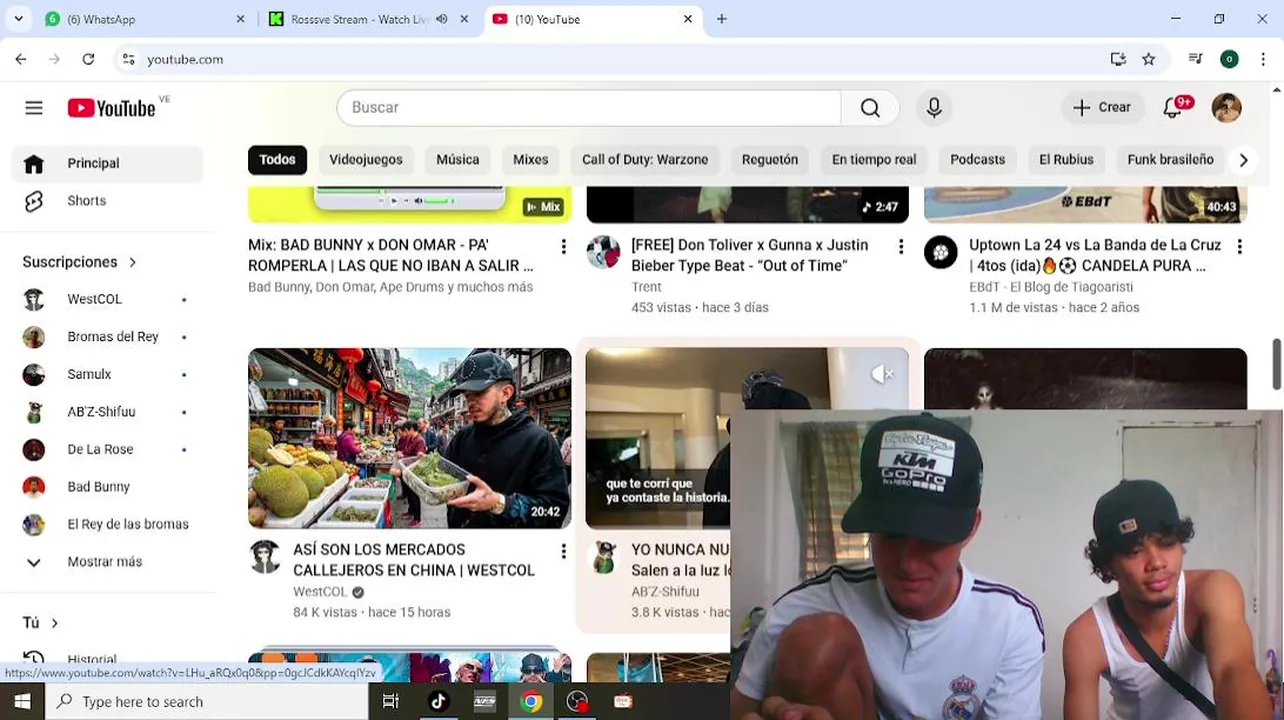Click the magnifier search button
1284x720 pixels.
(870, 108)
